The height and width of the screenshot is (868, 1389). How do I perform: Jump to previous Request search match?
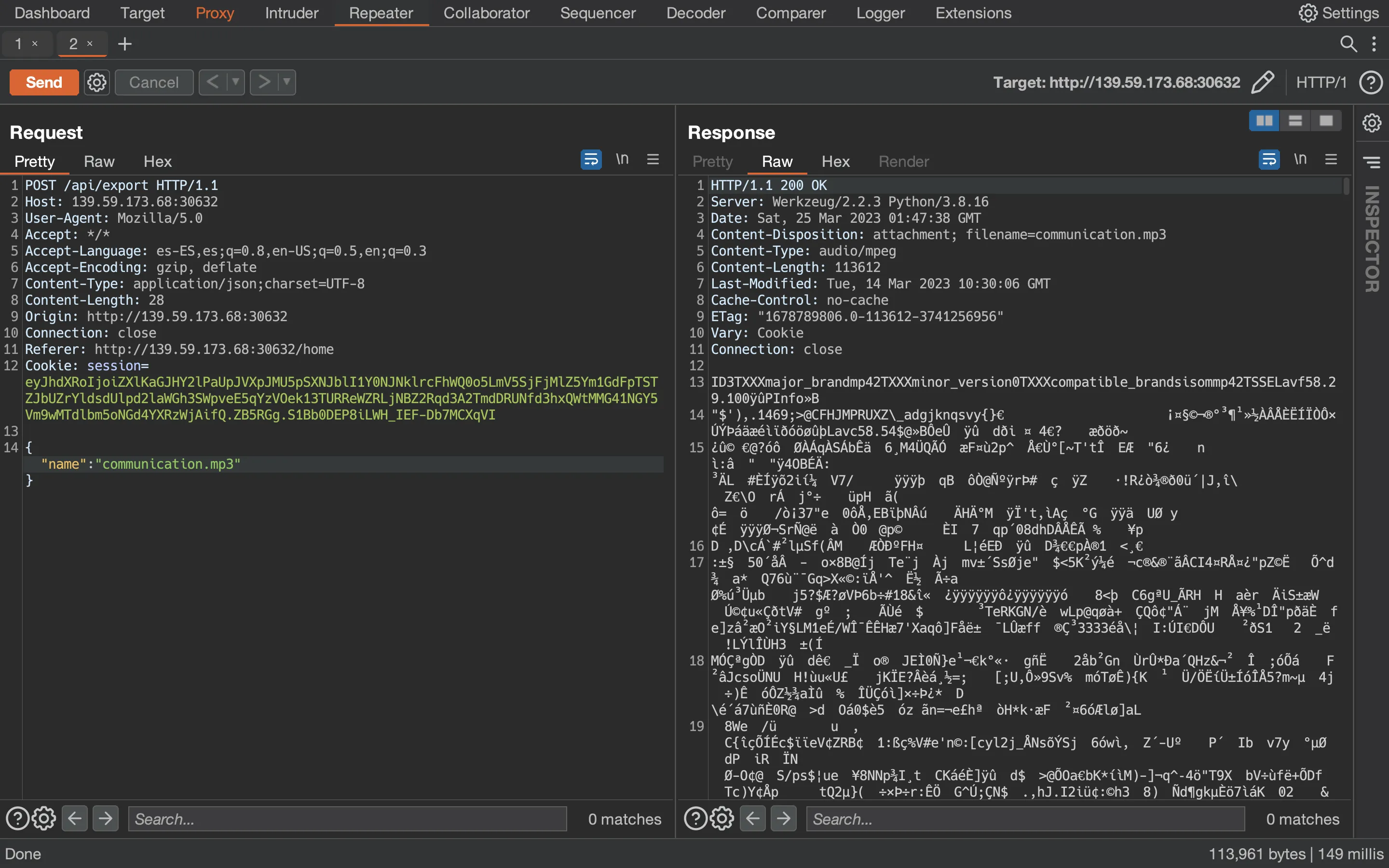[75, 819]
